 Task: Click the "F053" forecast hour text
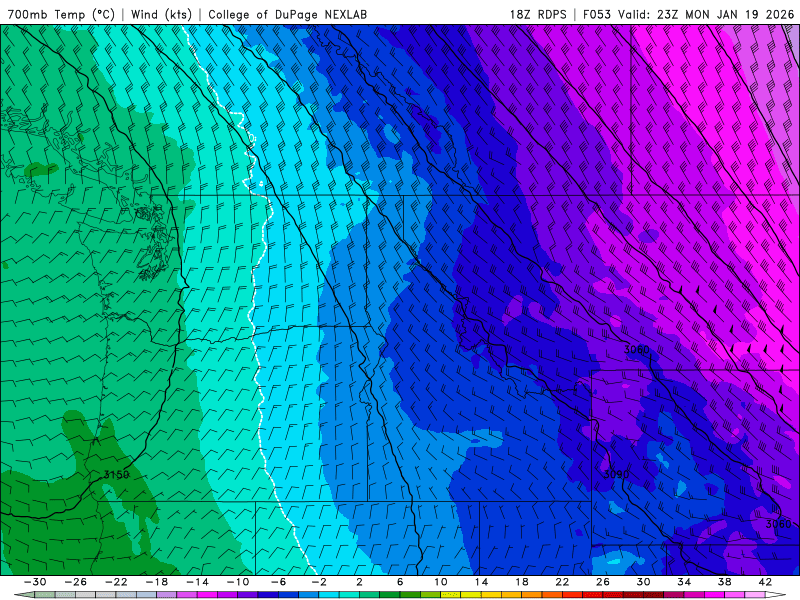coord(596,14)
